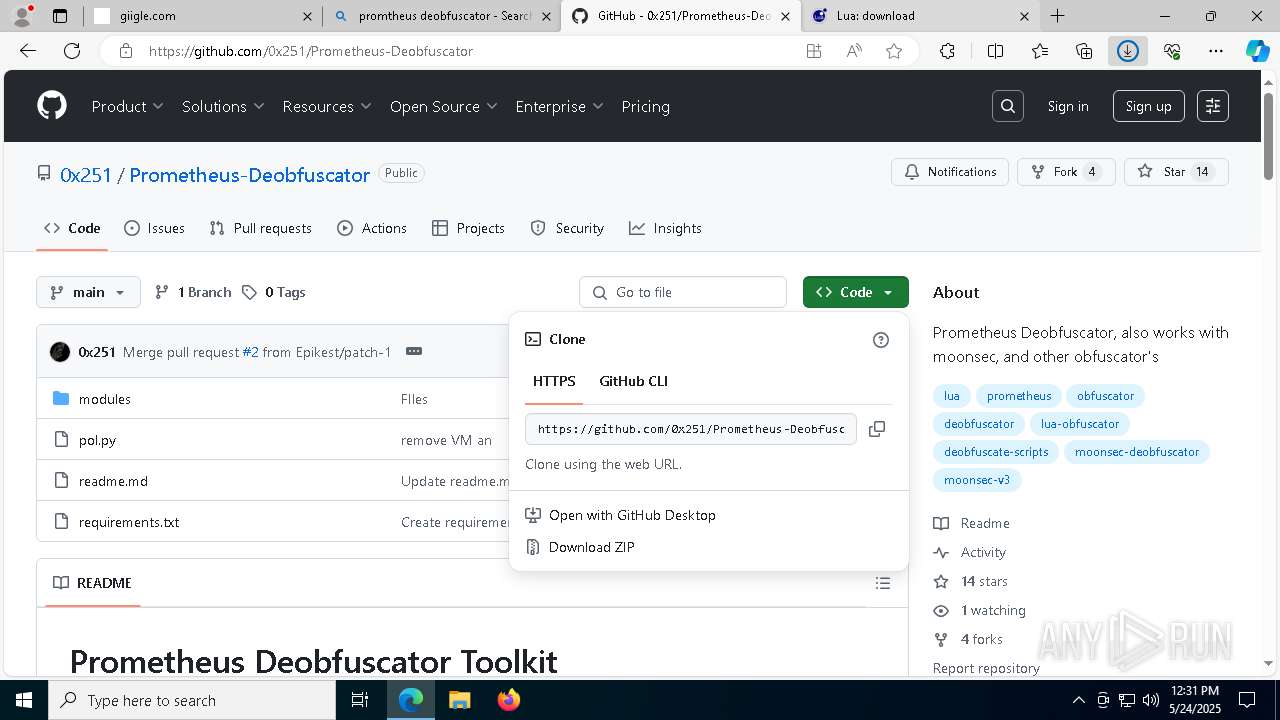
Task: Open taskbar notification center icon
Action: point(1247,700)
